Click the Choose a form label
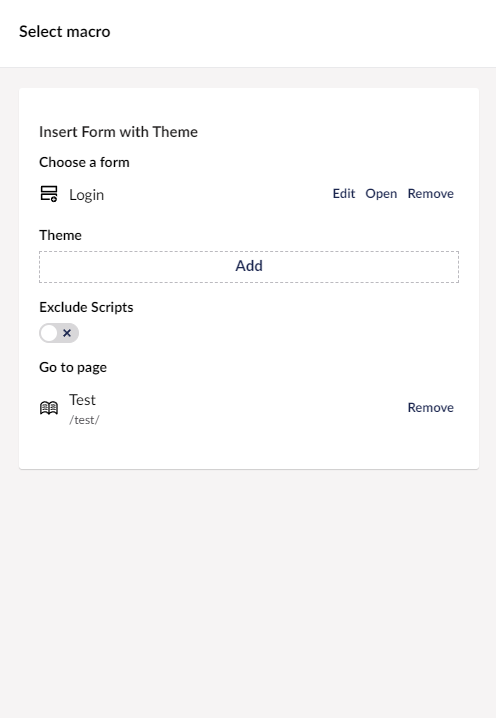 (84, 162)
